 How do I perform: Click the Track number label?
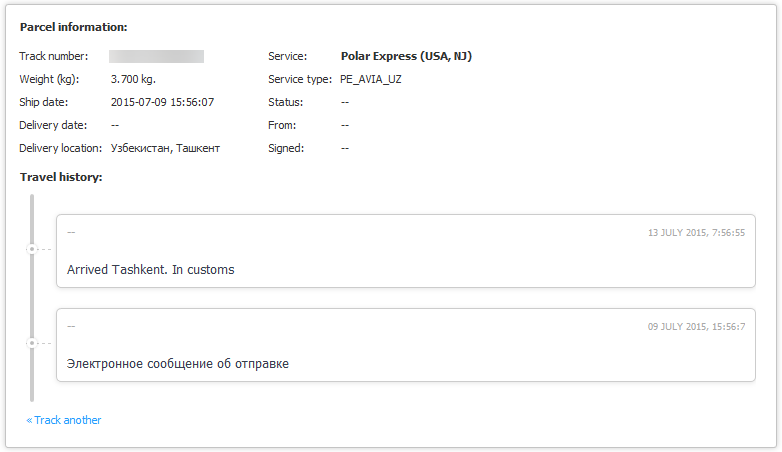tap(54, 56)
